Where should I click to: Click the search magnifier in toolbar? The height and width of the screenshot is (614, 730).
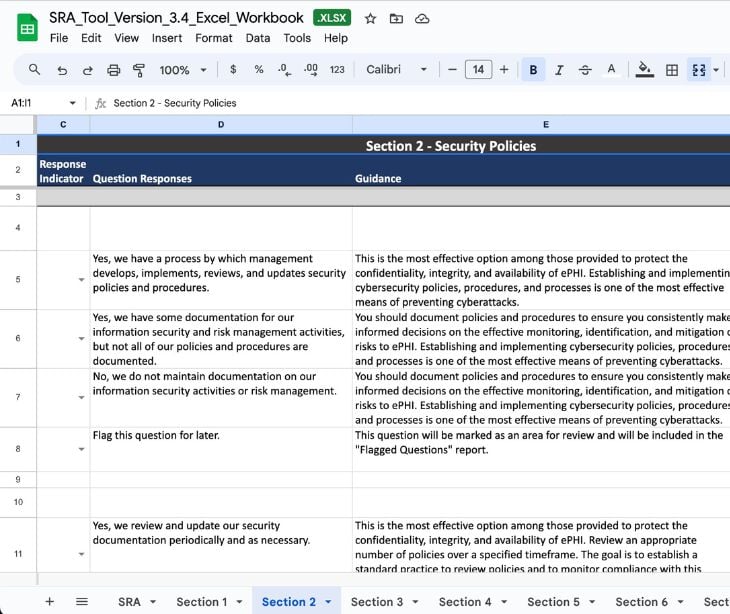(x=34, y=70)
